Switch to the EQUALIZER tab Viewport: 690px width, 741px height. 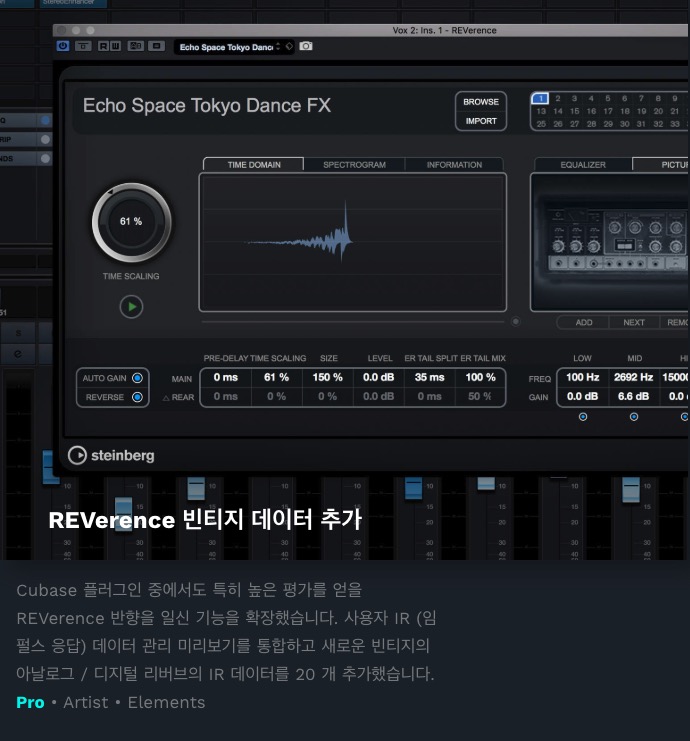[583, 164]
